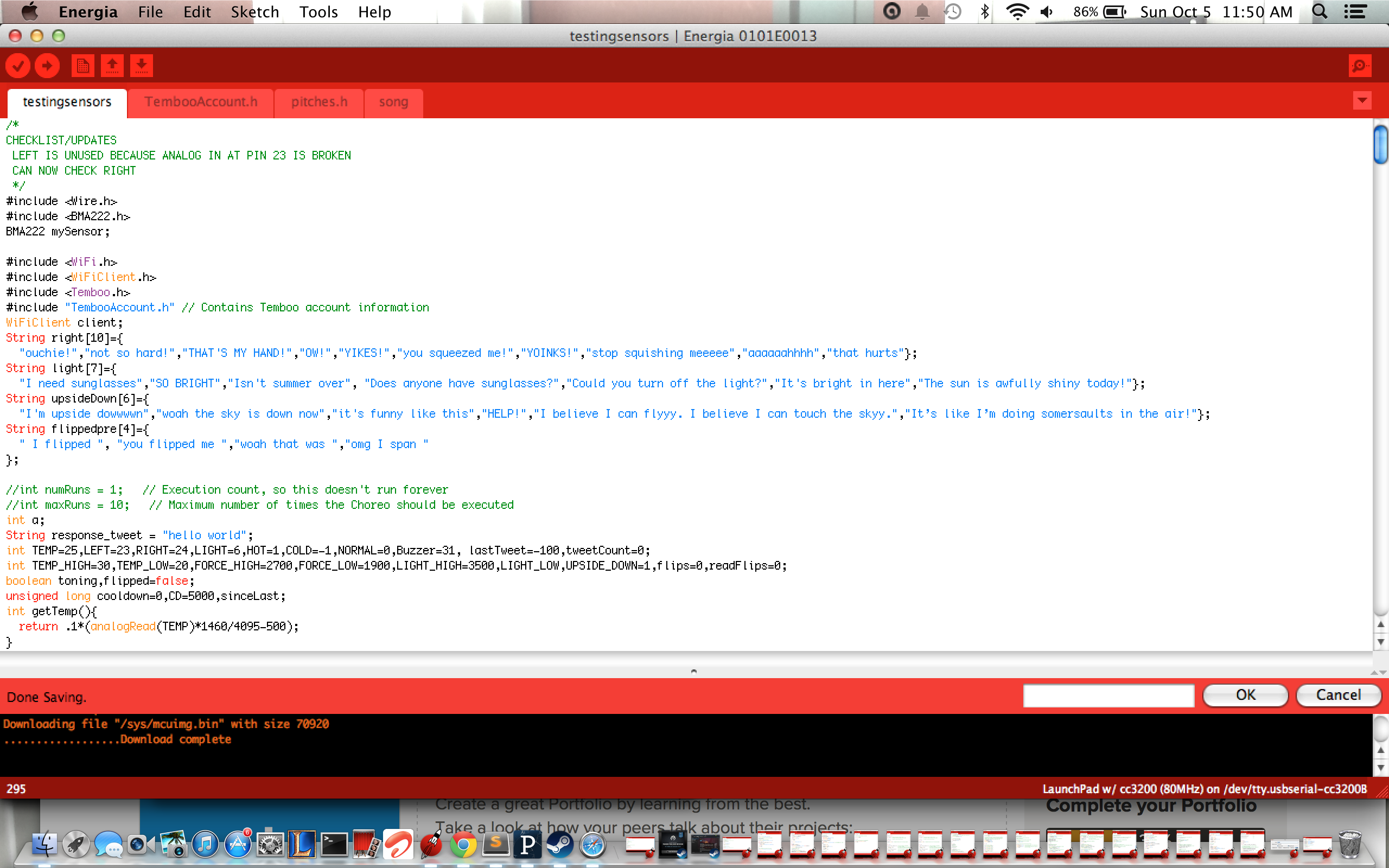Open Spotlight search in menu bar
1389x868 pixels.
point(1320,11)
